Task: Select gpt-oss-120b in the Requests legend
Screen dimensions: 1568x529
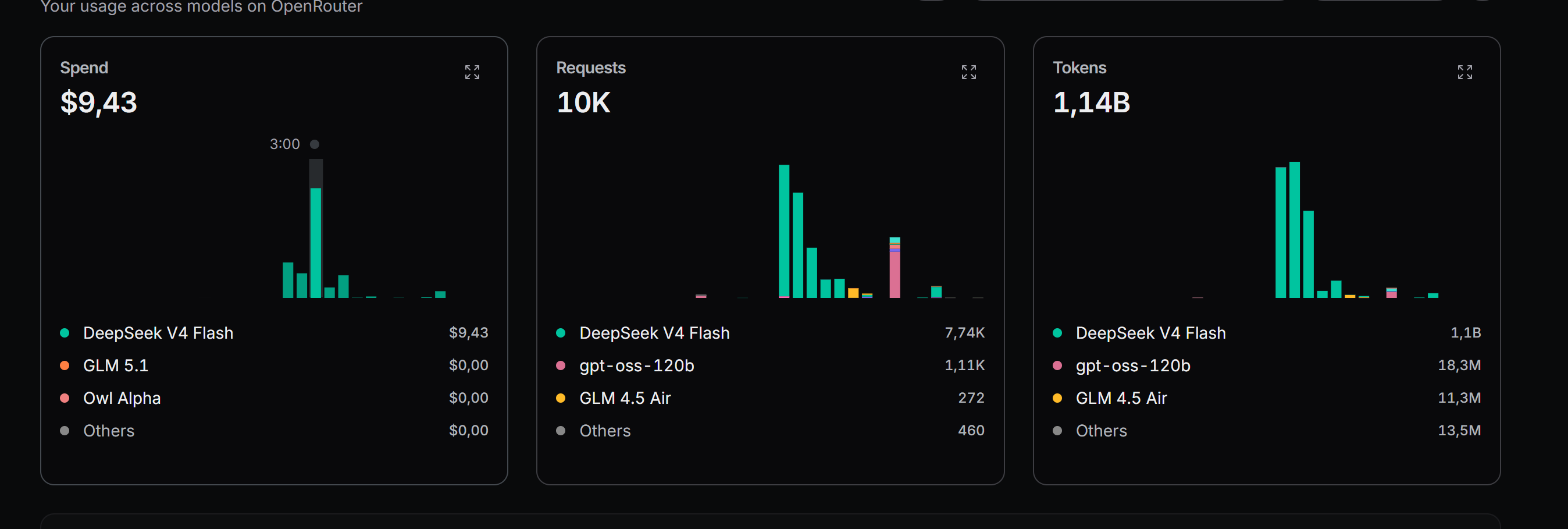Action: [637, 365]
